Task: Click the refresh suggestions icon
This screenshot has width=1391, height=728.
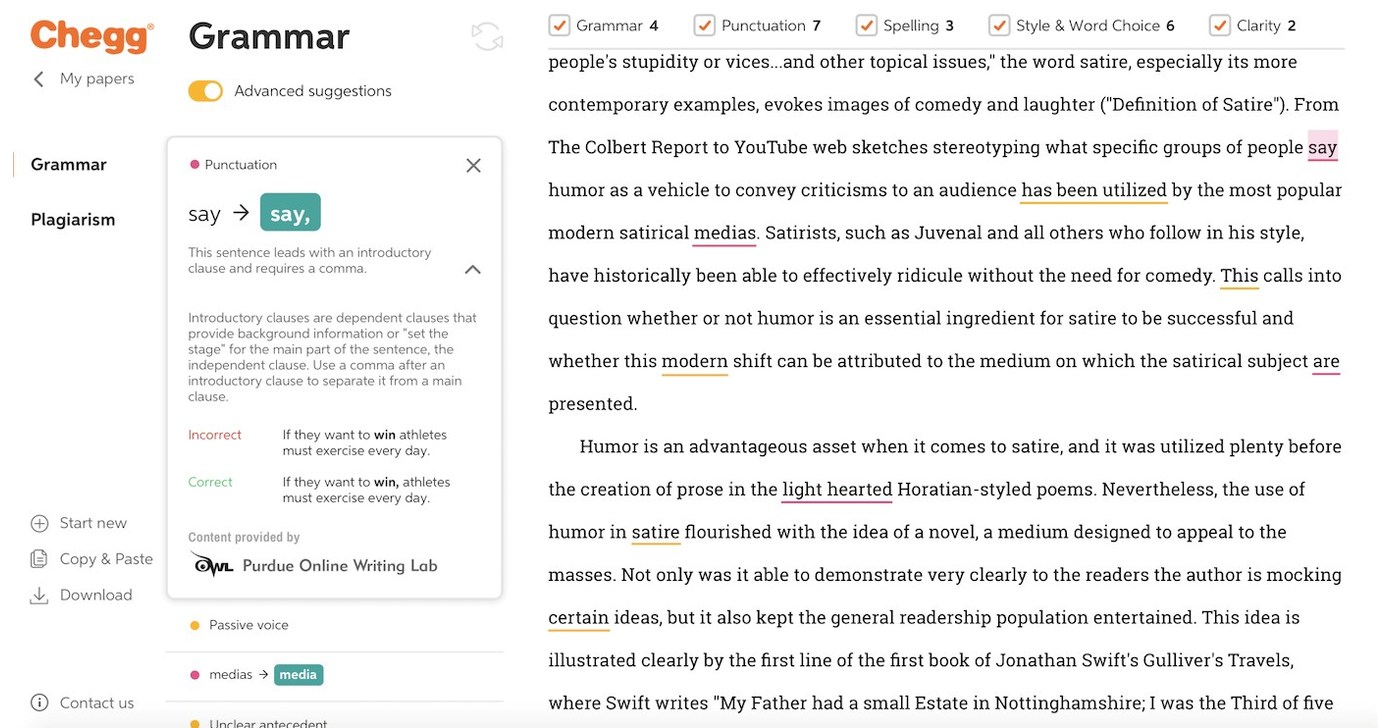Action: coord(487,37)
